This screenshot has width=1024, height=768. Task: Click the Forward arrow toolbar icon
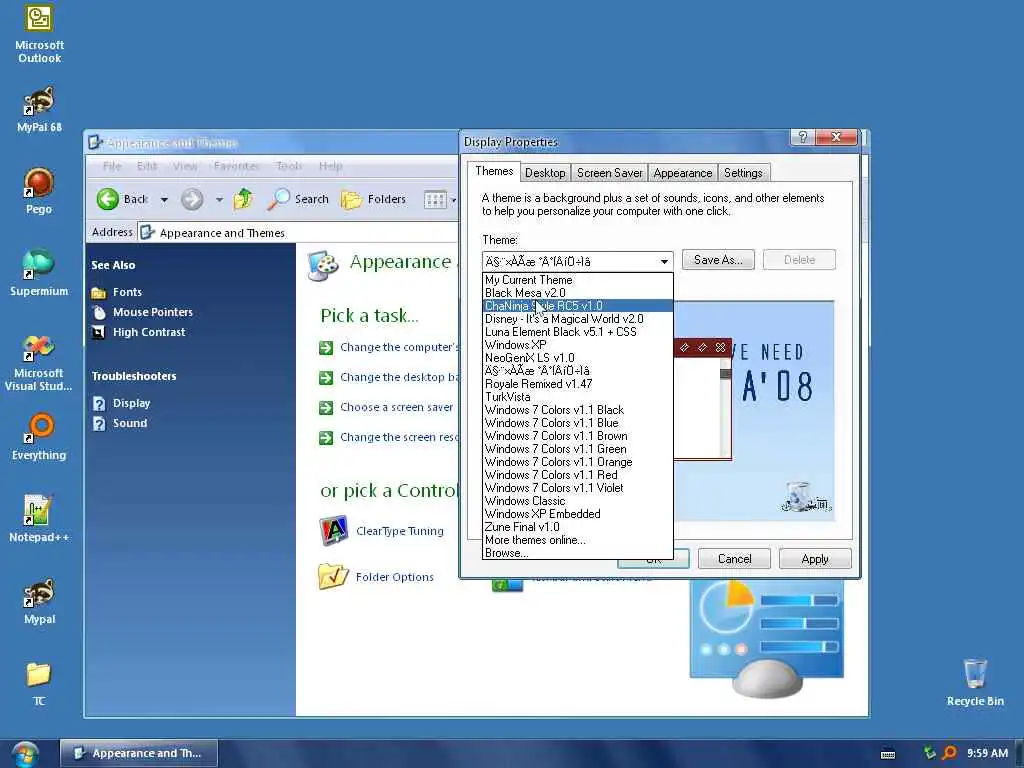[192, 199]
